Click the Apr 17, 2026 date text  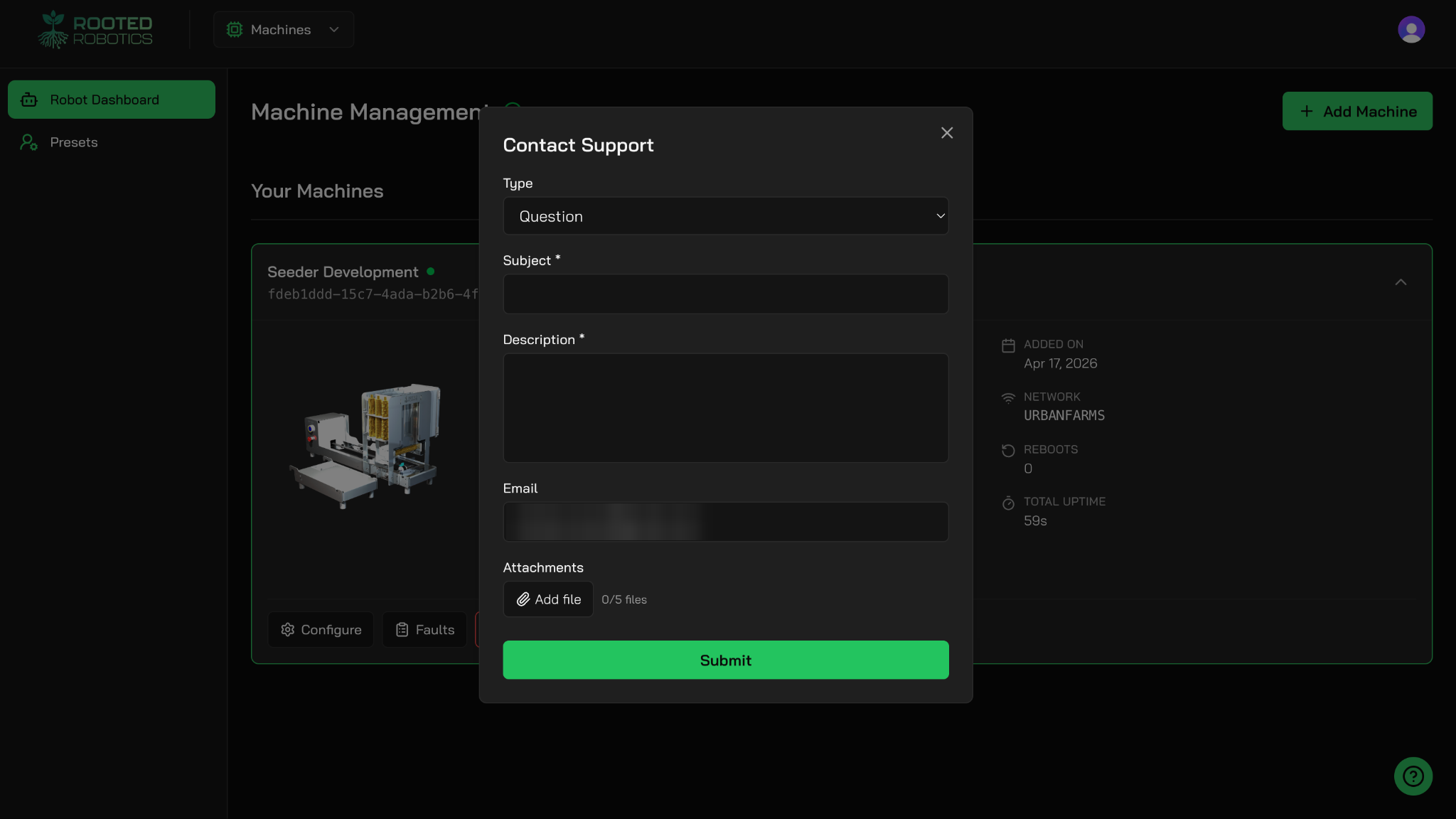point(1060,363)
